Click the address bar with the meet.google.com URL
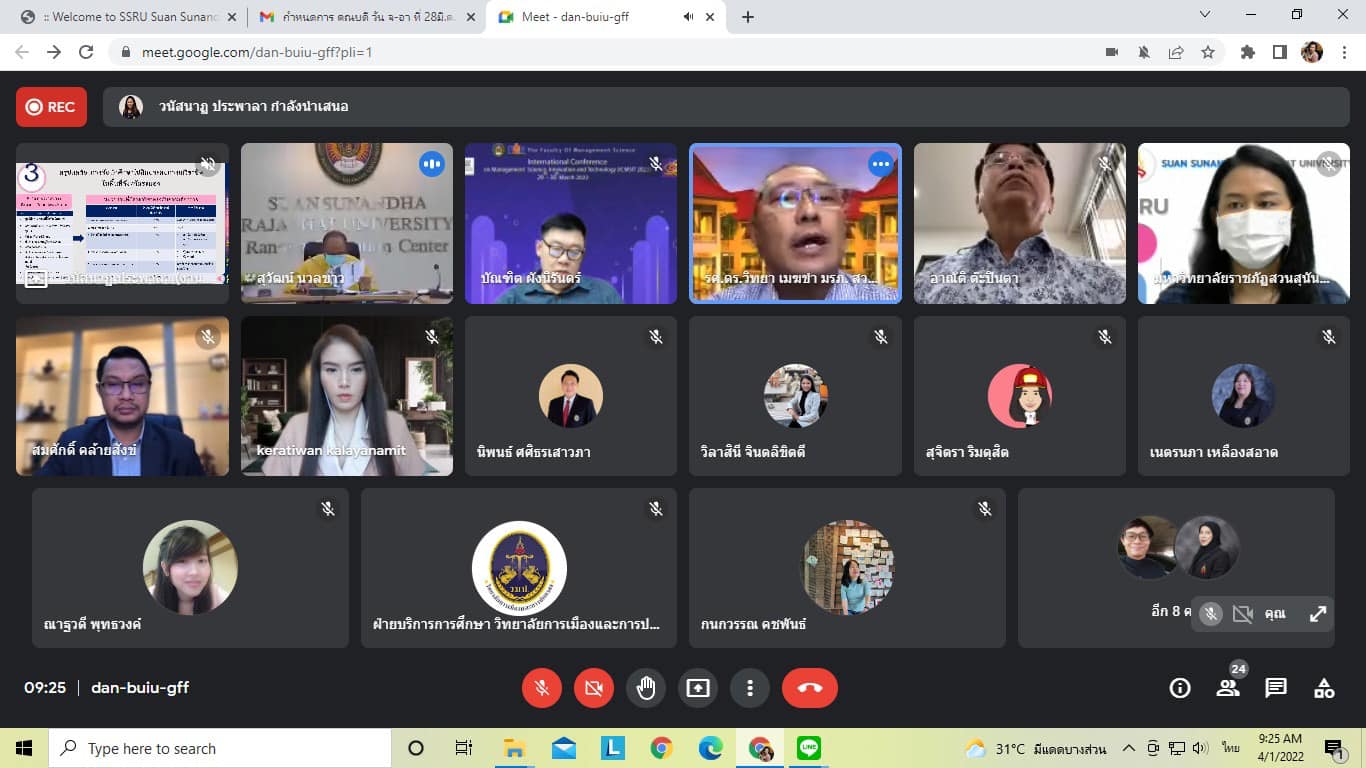Screen dimensions: 1366x768 600,52
